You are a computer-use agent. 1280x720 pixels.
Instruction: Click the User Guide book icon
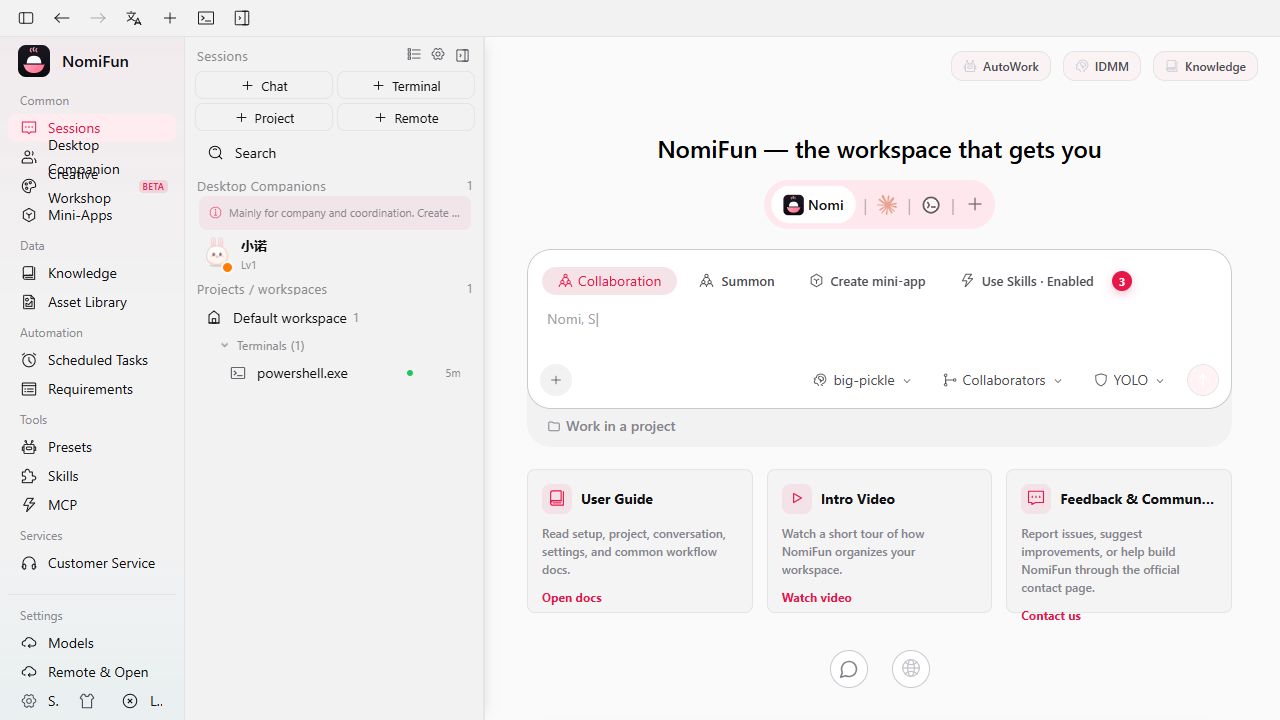(x=557, y=498)
